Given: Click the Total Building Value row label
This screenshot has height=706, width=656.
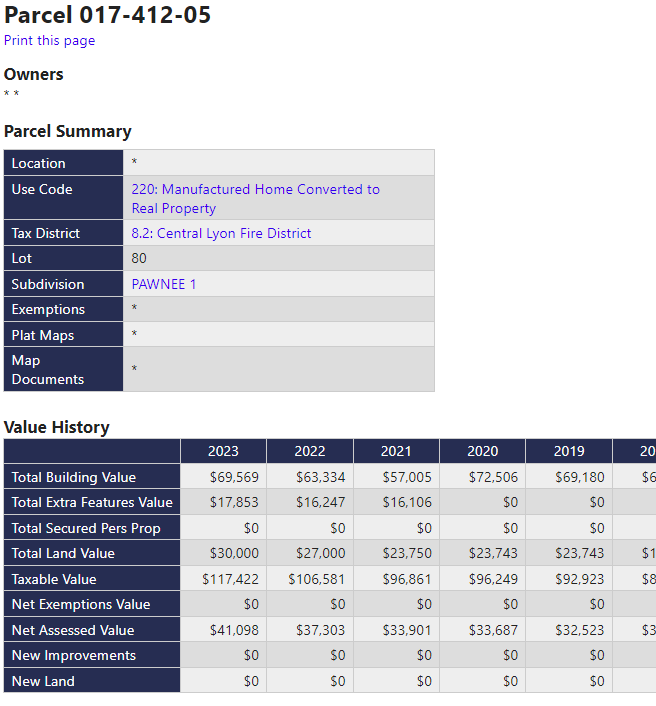Looking at the screenshot, I should 74,477.
